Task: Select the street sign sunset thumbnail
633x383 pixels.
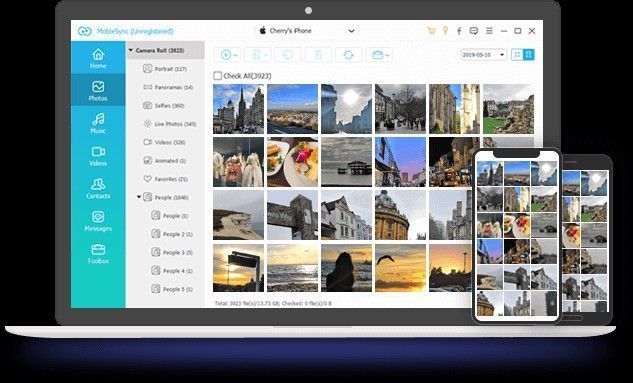Action: pos(238,268)
